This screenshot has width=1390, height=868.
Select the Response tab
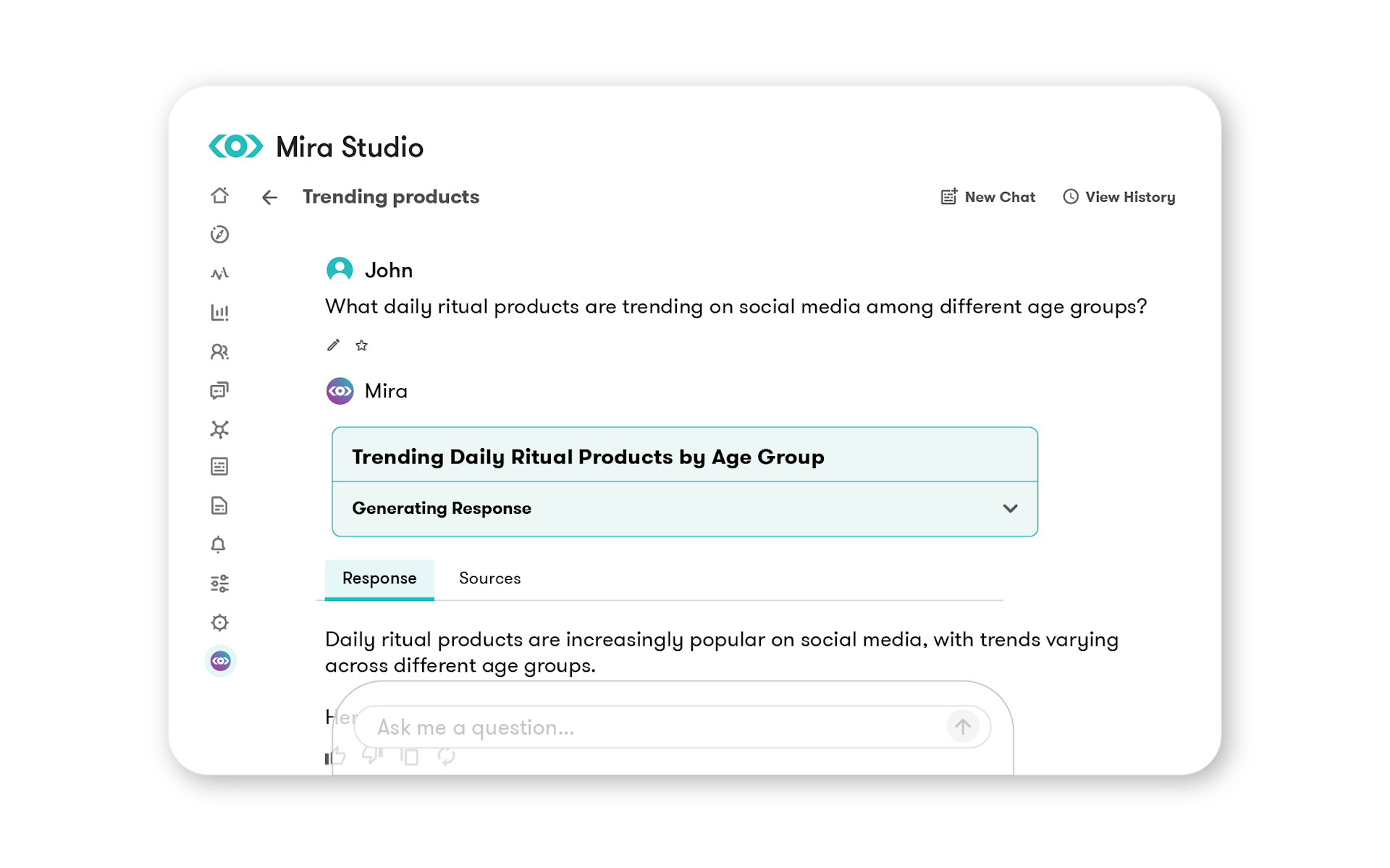tap(379, 578)
